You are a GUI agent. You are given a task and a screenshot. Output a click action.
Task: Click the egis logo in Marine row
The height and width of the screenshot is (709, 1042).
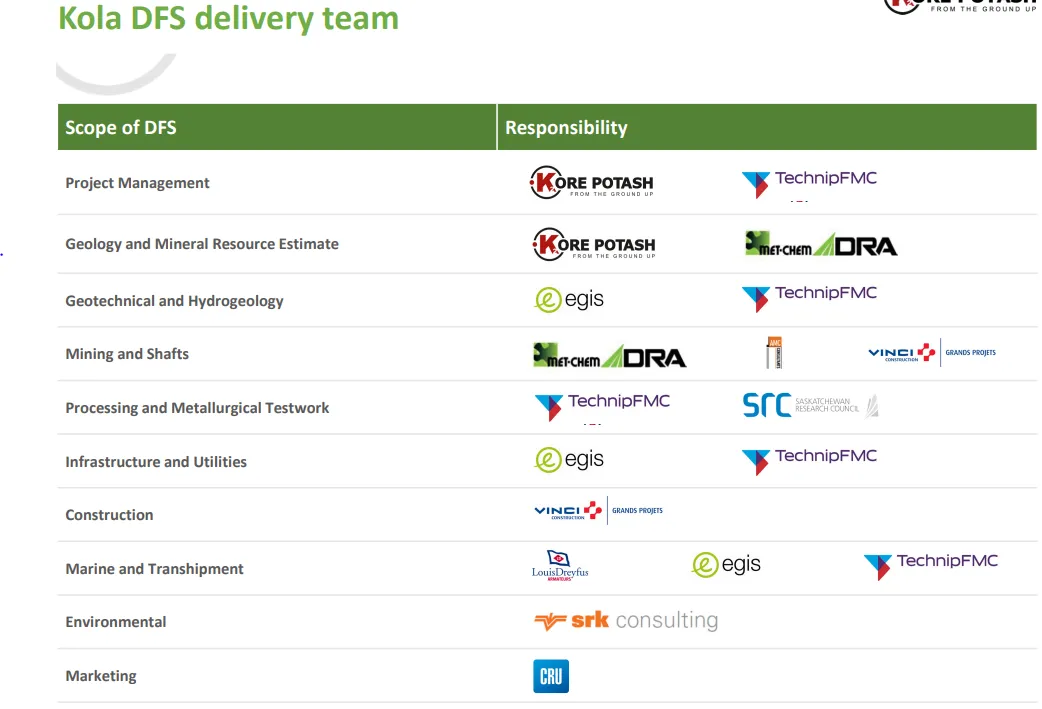(x=726, y=565)
